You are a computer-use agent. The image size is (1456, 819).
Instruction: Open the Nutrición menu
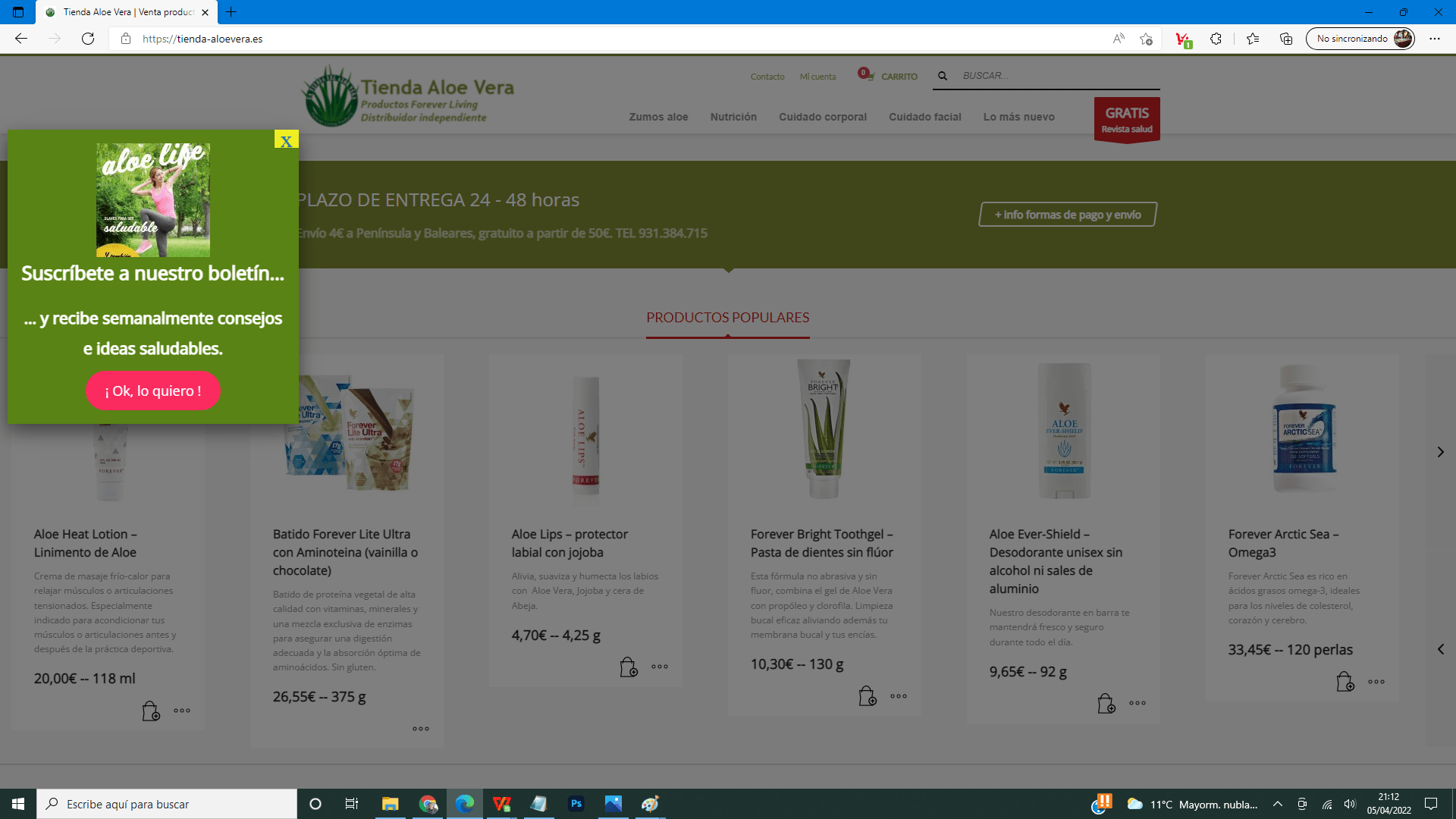[733, 117]
